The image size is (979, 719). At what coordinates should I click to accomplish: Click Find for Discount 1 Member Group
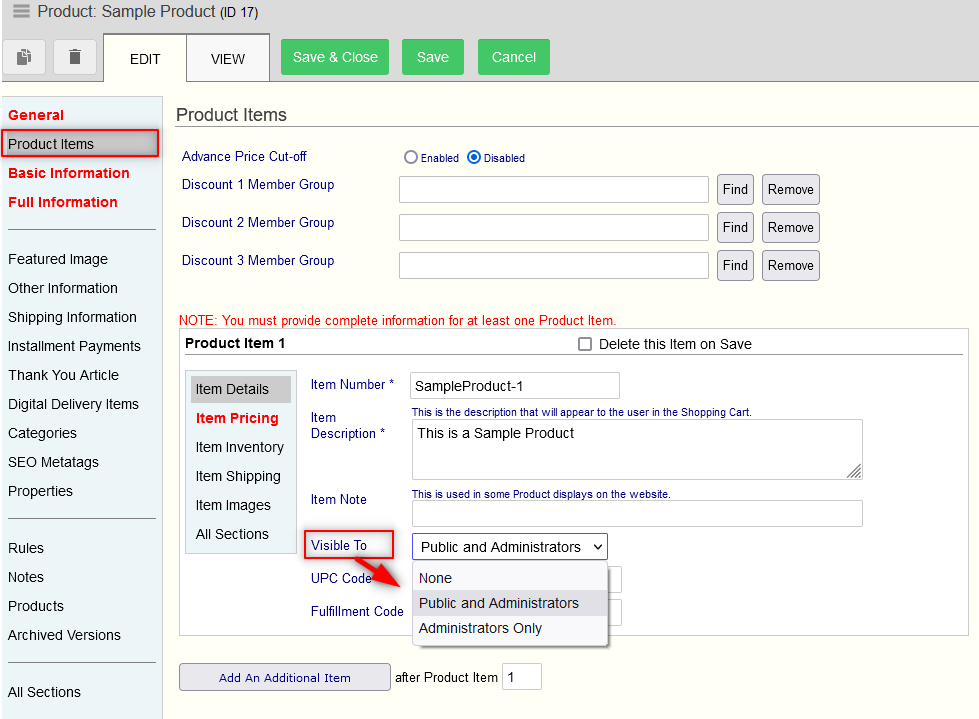(735, 190)
